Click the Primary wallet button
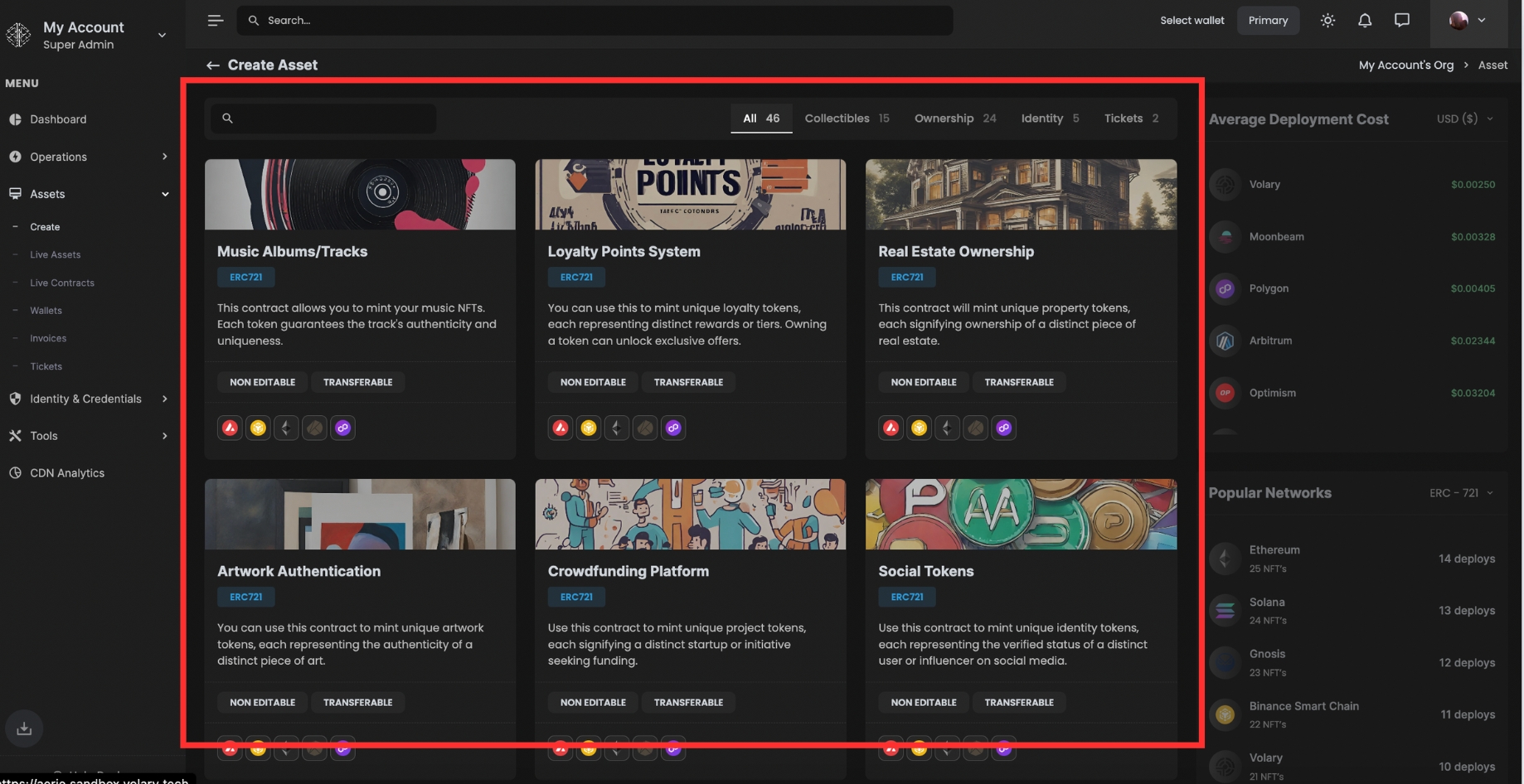 [x=1268, y=21]
